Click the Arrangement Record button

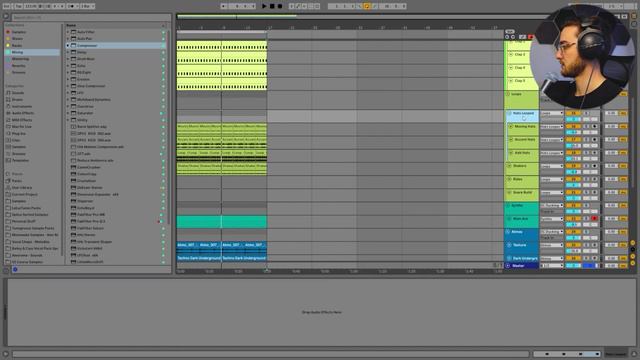[x=280, y=6]
